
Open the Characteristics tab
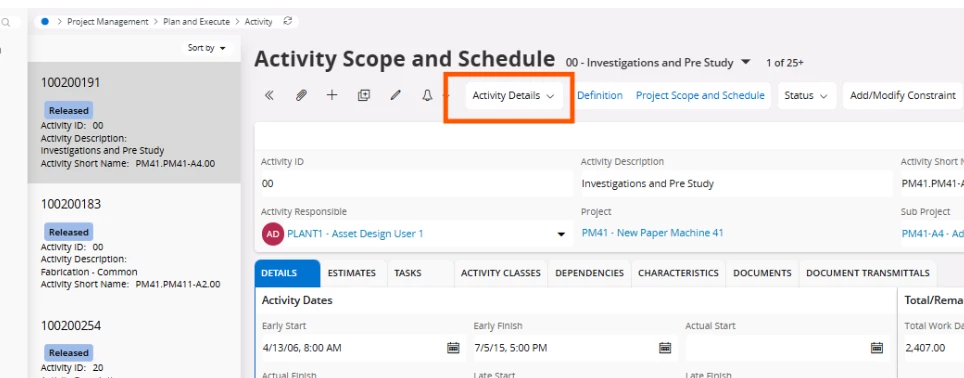coord(678,273)
